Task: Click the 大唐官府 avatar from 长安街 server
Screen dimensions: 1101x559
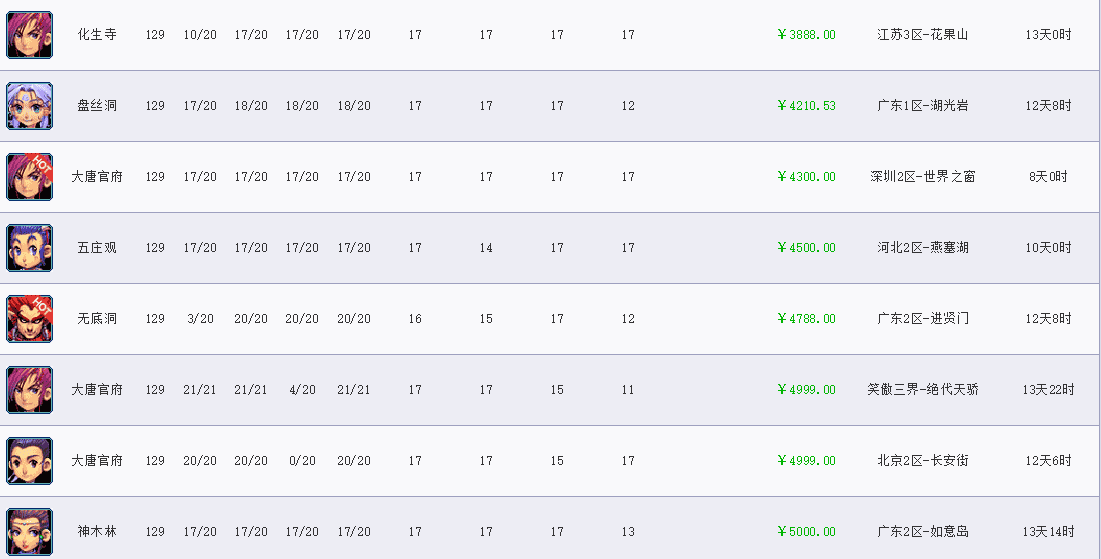Action: point(29,460)
